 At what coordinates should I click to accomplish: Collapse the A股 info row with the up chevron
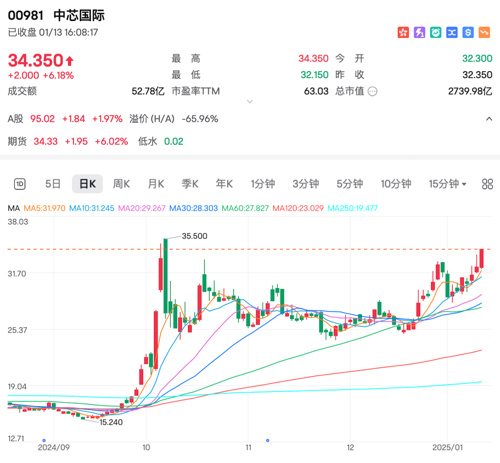click(489, 119)
